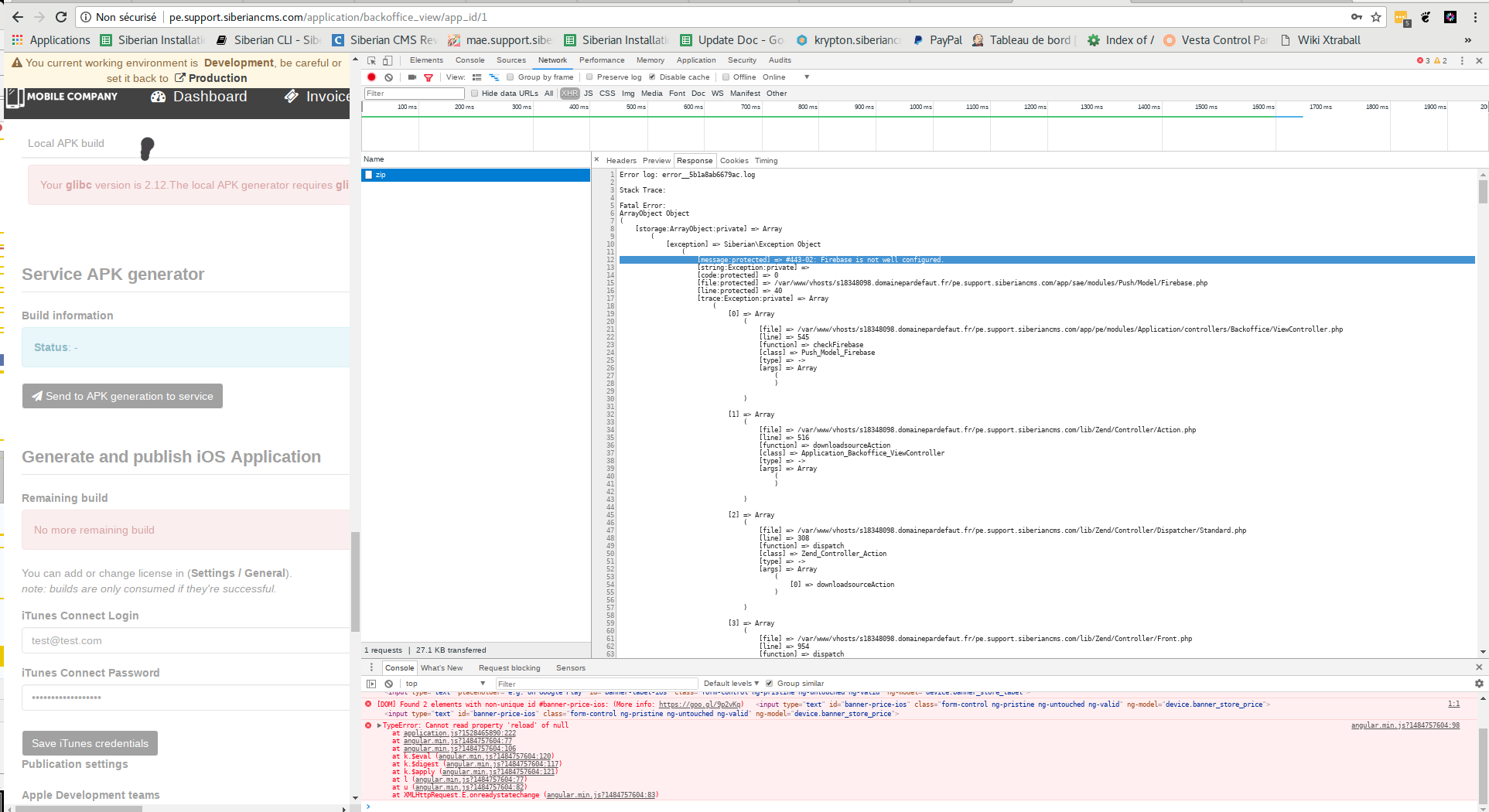This screenshot has height=812, width=1489.
Task: Activate the inspect element picker
Action: (371, 60)
